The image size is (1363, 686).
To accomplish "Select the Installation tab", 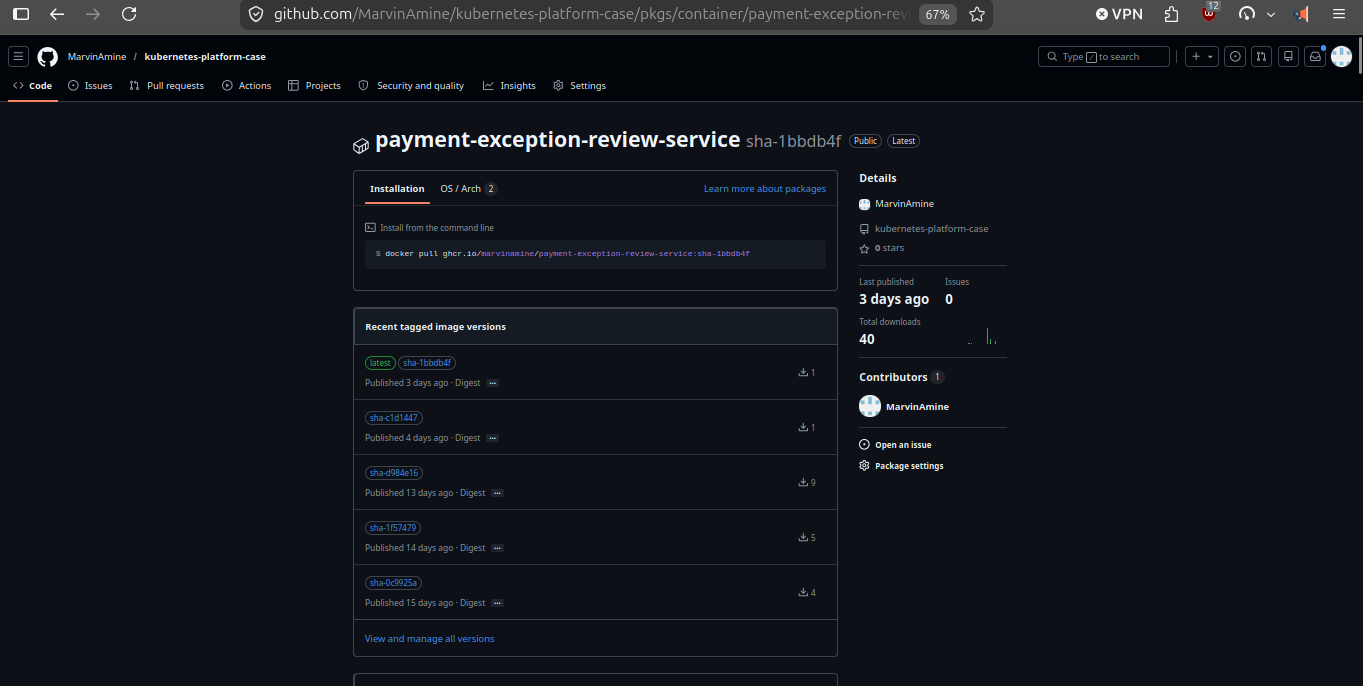I will pyautogui.click(x=397, y=189).
